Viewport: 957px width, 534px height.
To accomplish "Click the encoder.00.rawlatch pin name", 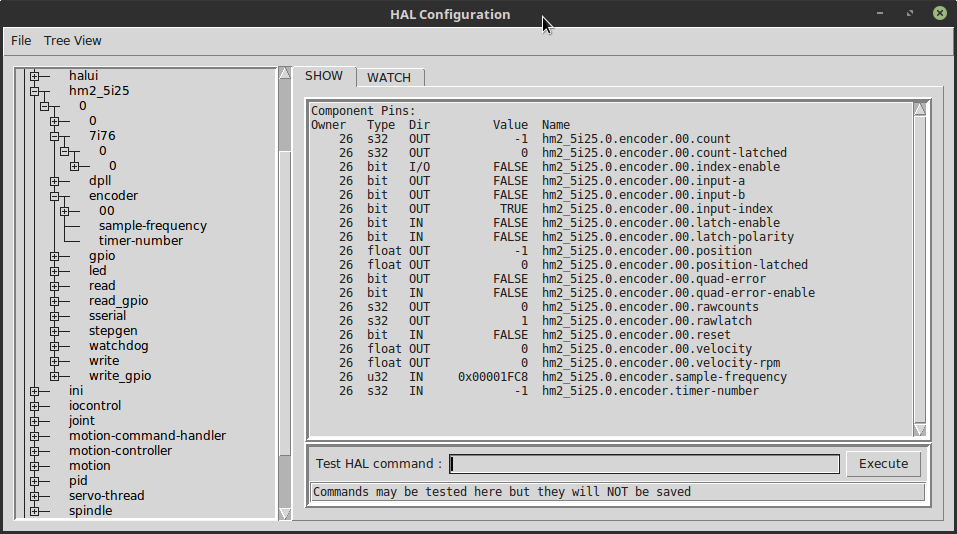I will coord(647,321).
